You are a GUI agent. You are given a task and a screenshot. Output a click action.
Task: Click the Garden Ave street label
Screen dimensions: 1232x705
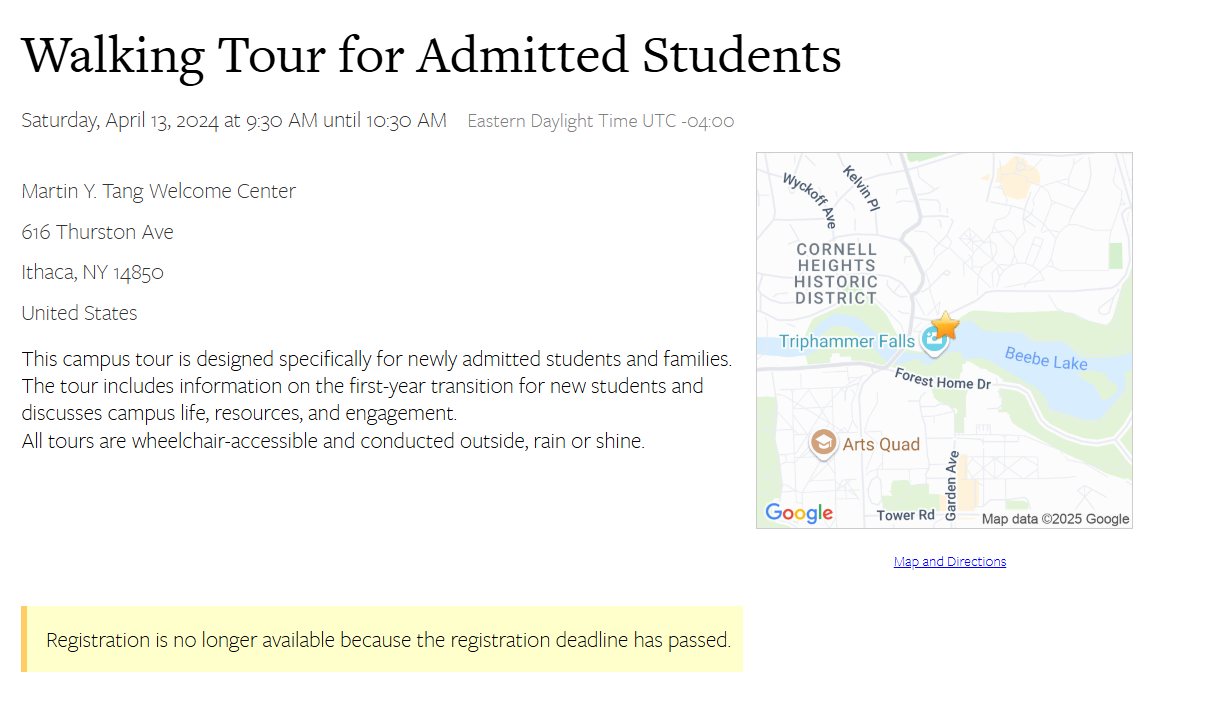(952, 485)
